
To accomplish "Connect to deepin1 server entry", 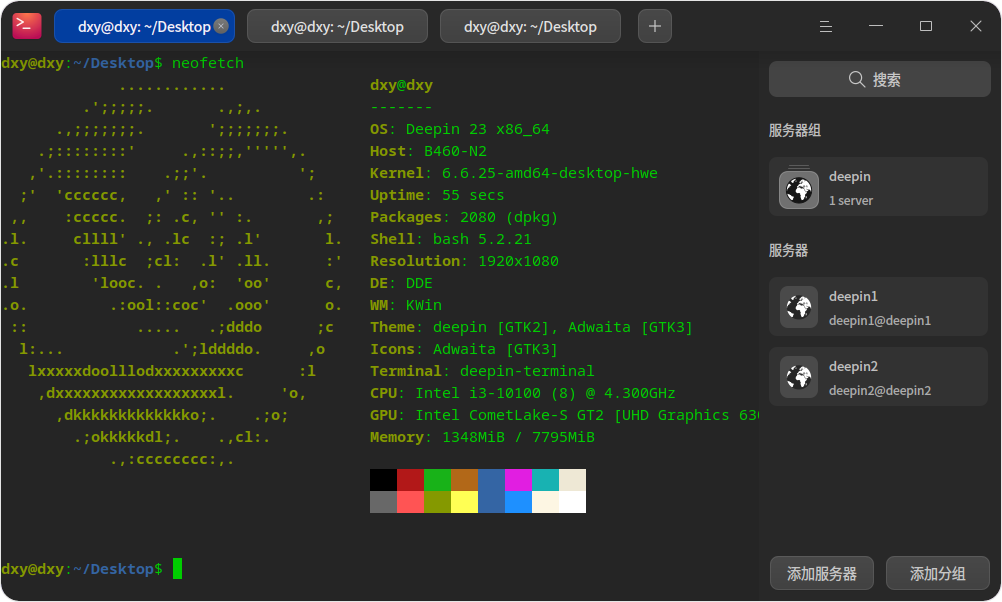I will coord(878,307).
